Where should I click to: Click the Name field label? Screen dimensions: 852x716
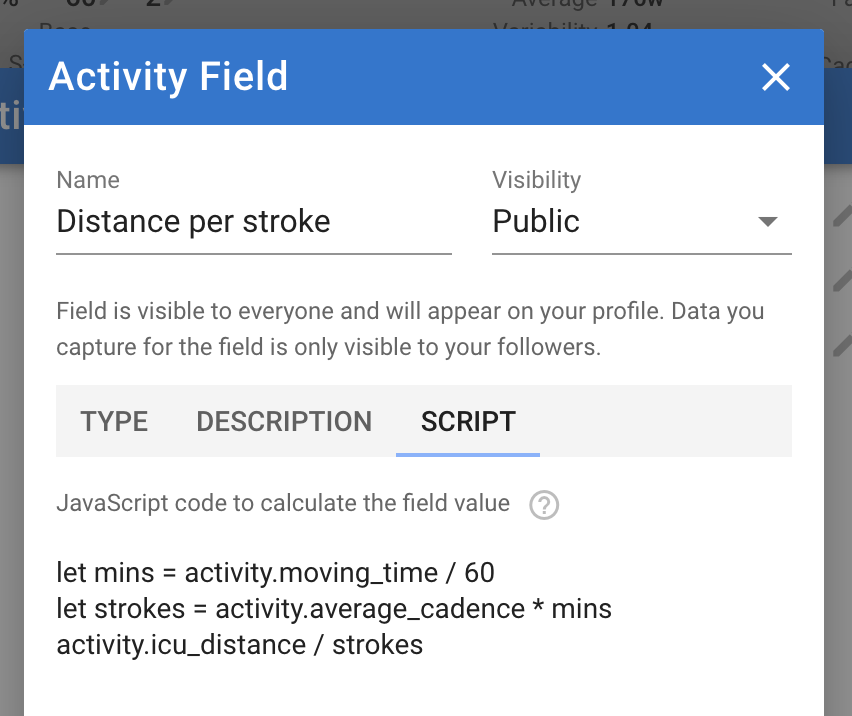(88, 180)
